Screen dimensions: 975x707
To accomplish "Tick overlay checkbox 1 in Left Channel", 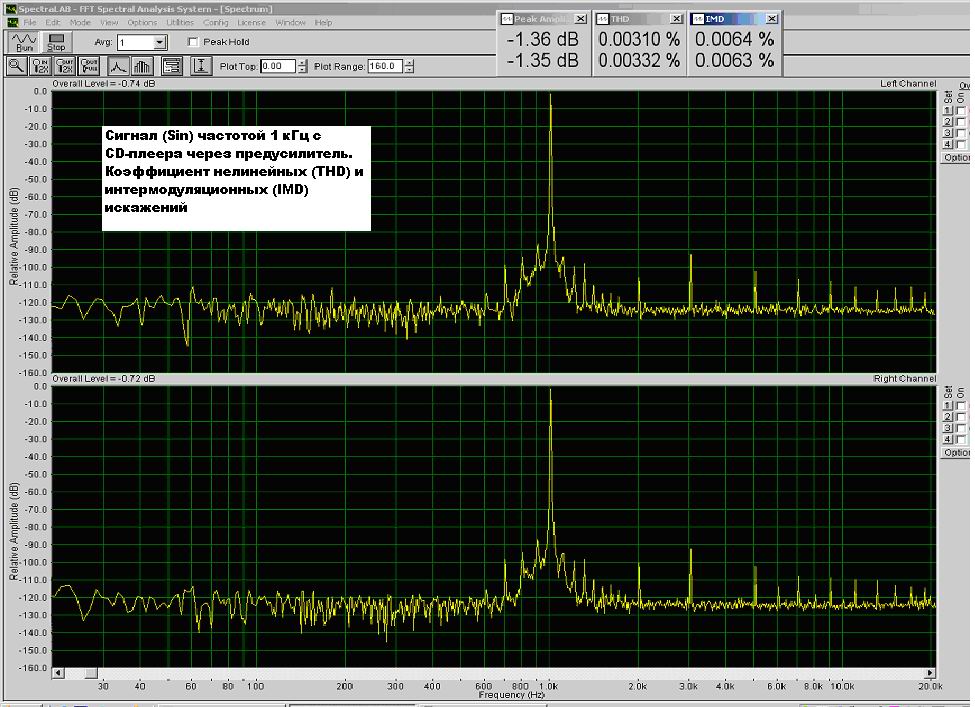I will point(961,110).
